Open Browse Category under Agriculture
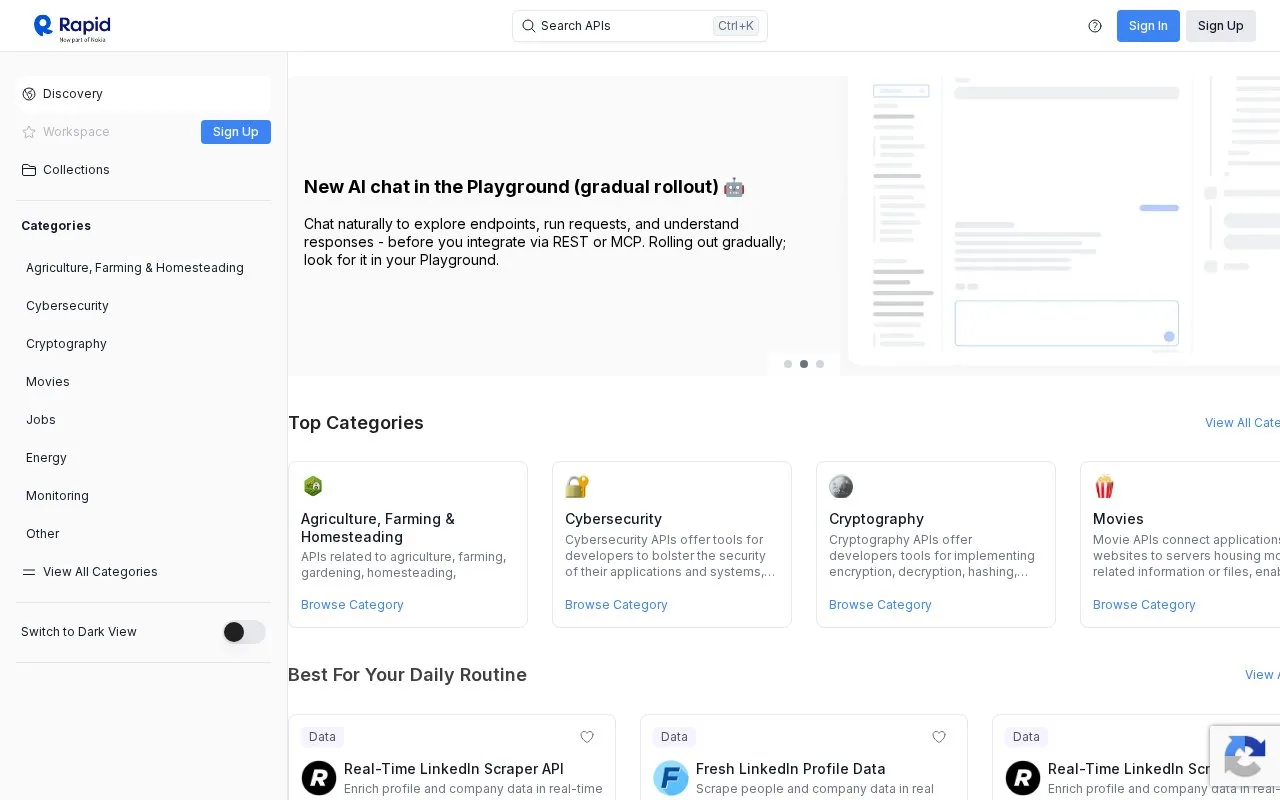This screenshot has width=1280, height=800. tap(352, 605)
